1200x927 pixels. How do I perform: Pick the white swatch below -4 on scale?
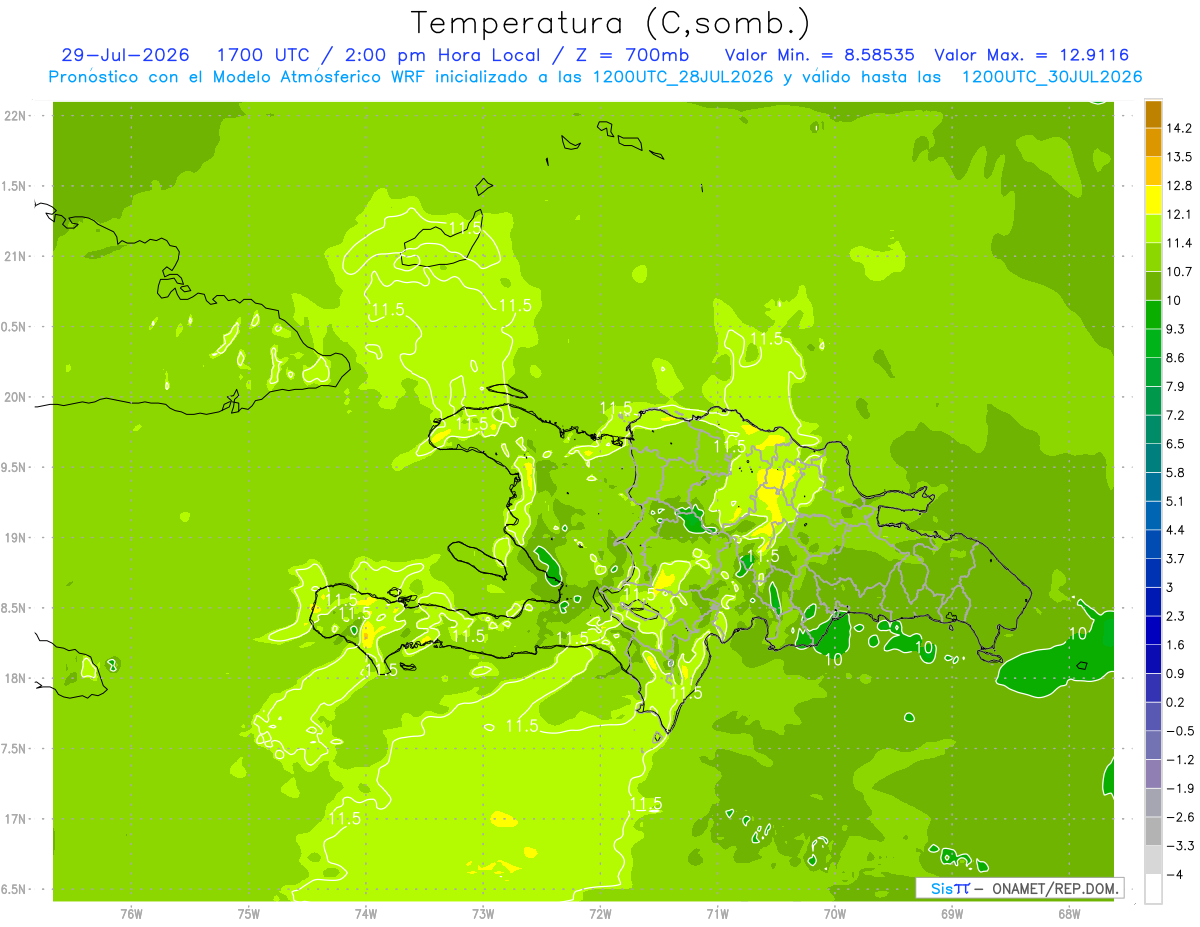(1153, 889)
